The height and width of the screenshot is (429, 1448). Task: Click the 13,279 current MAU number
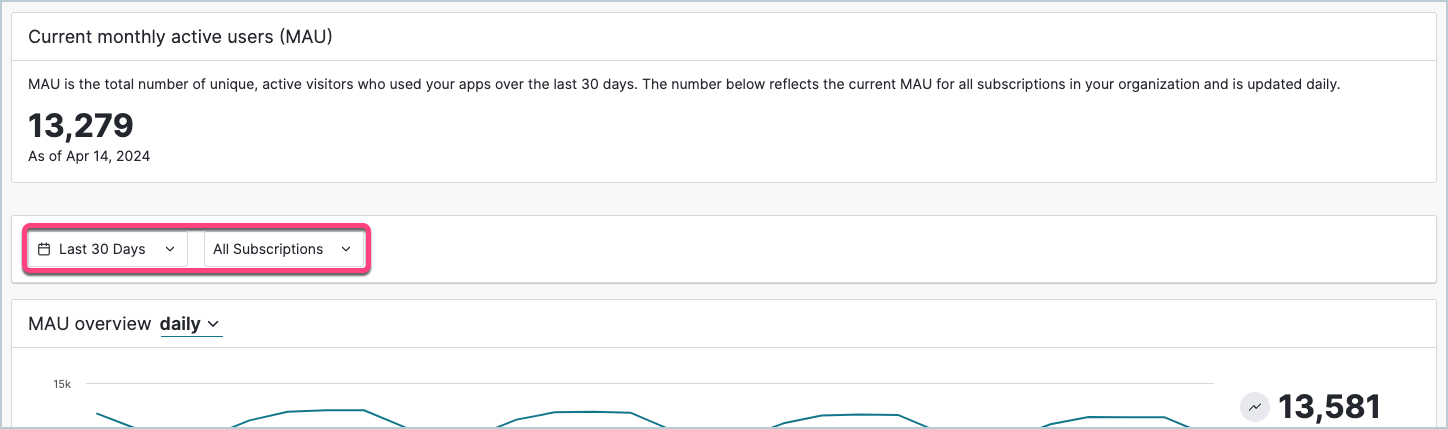coord(81,125)
